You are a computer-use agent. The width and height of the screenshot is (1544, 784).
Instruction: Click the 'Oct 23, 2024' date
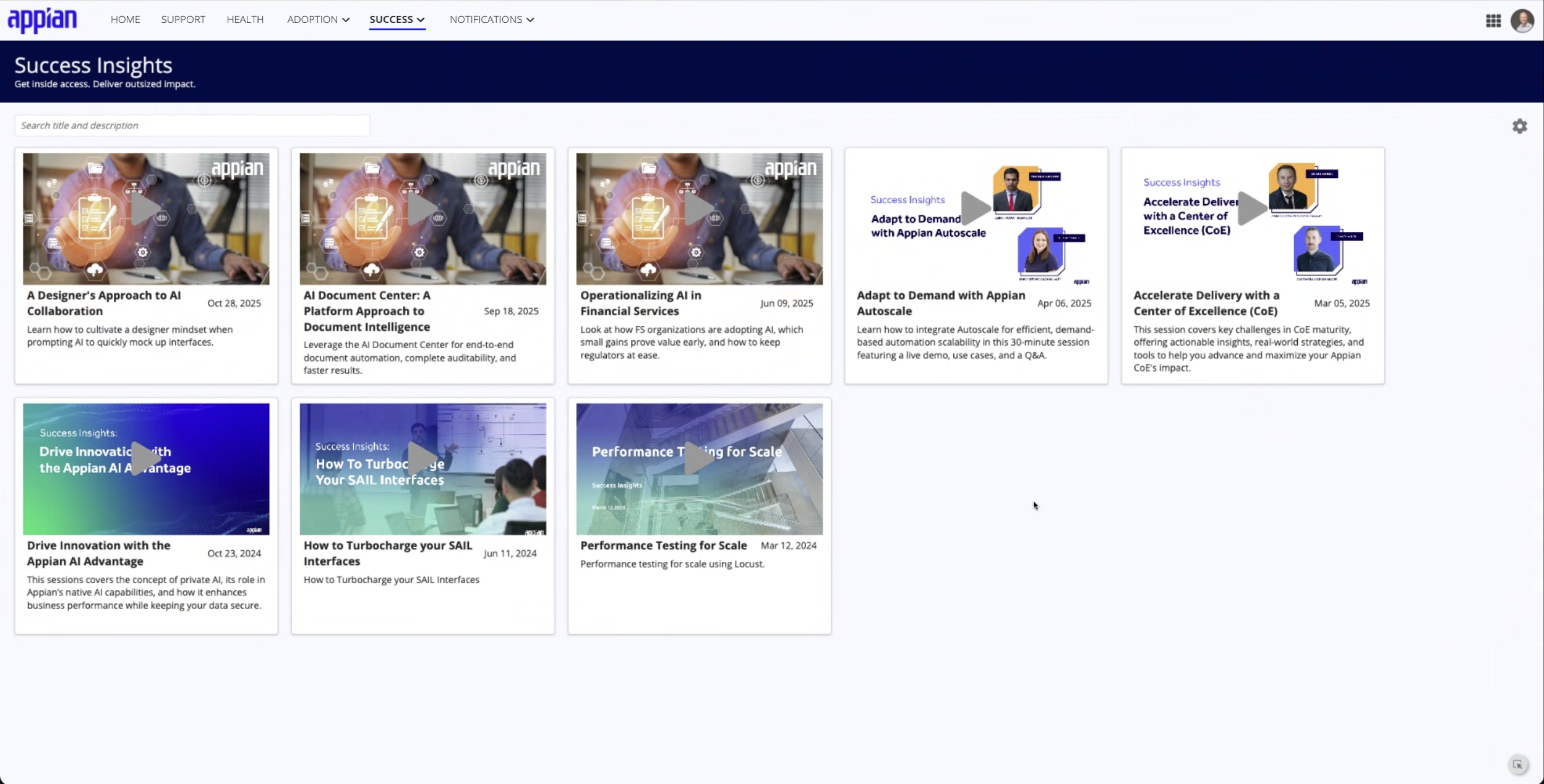pos(234,553)
